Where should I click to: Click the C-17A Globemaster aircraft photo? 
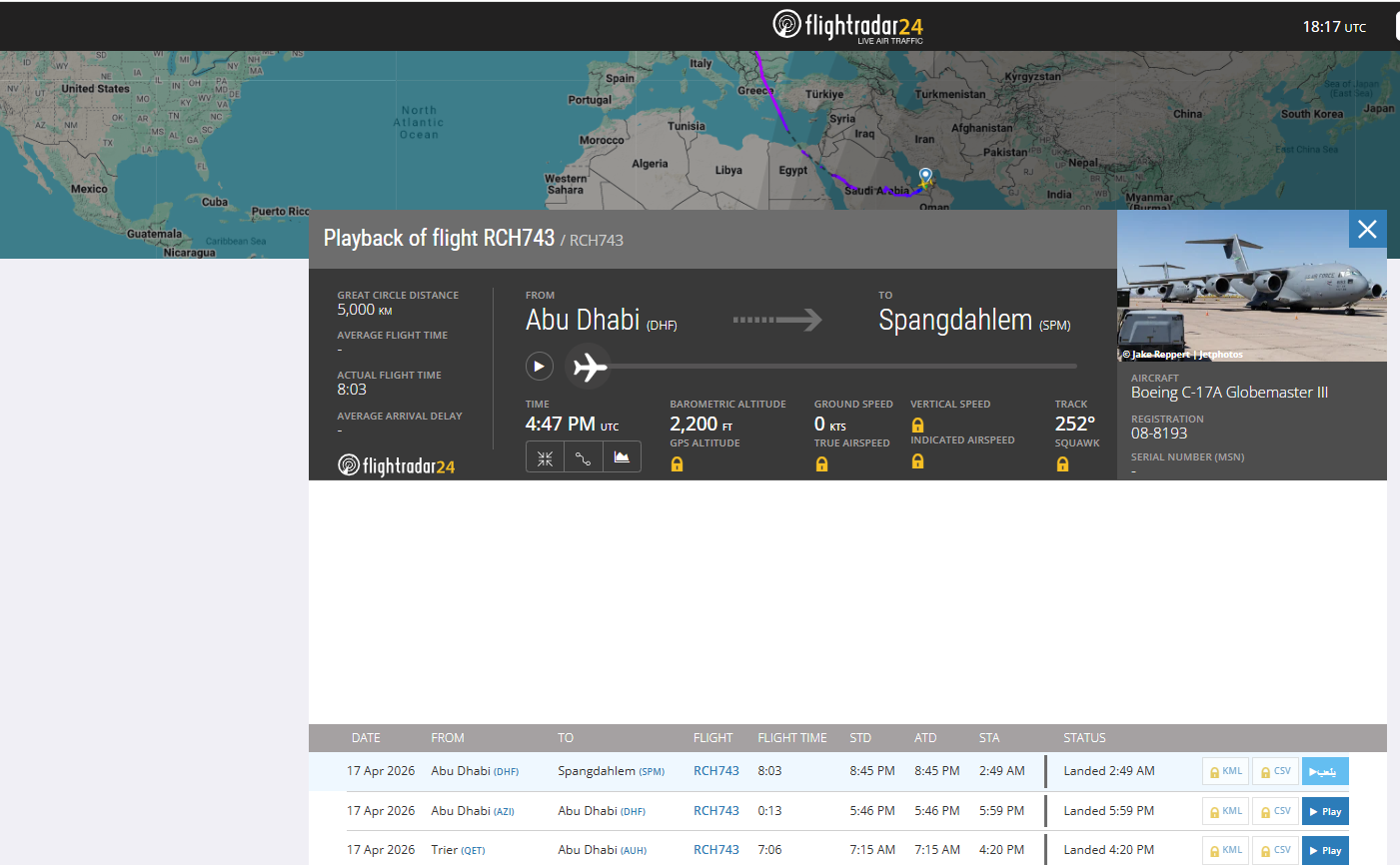(x=1251, y=286)
